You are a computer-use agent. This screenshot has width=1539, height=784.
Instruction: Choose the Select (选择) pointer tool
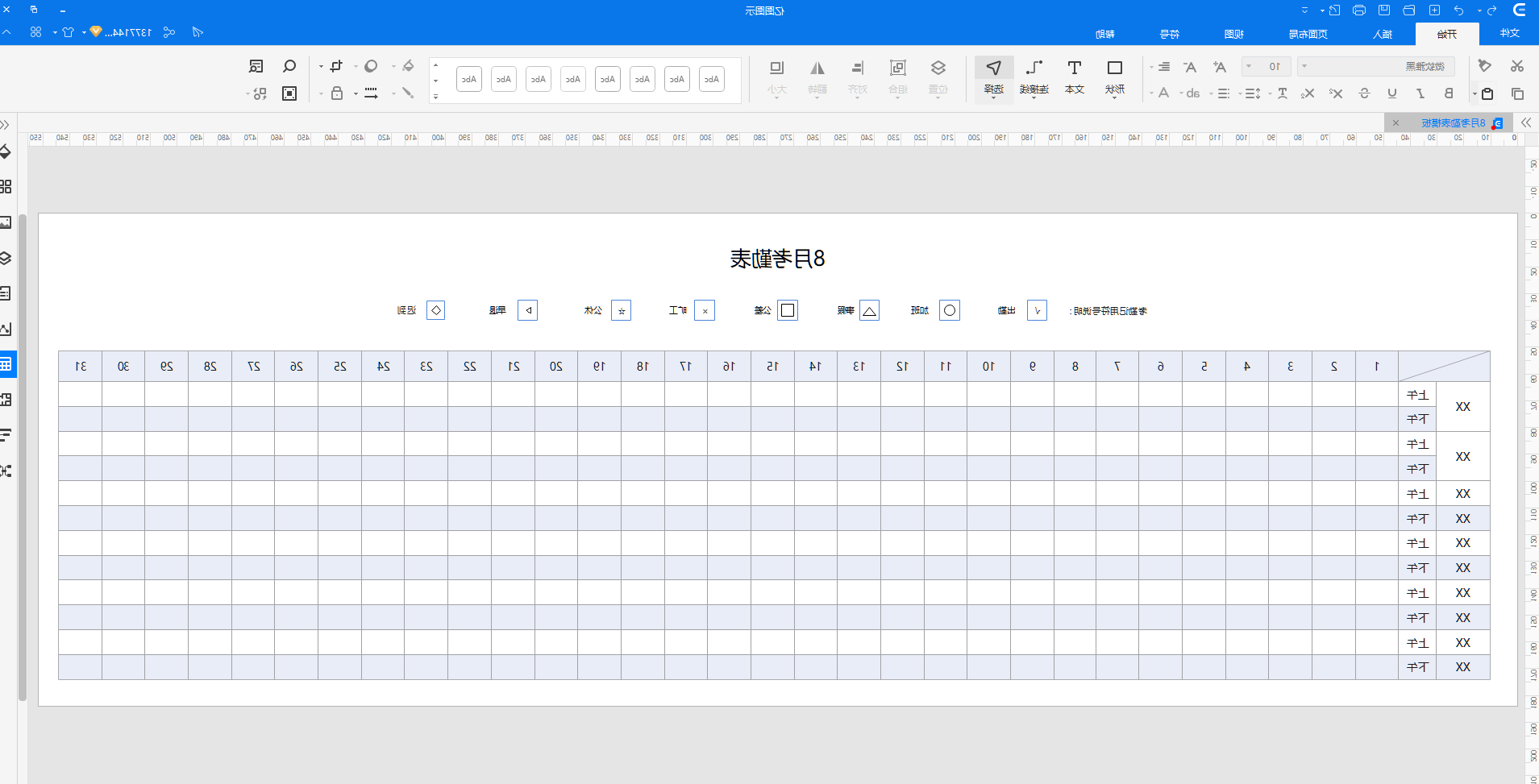click(994, 78)
